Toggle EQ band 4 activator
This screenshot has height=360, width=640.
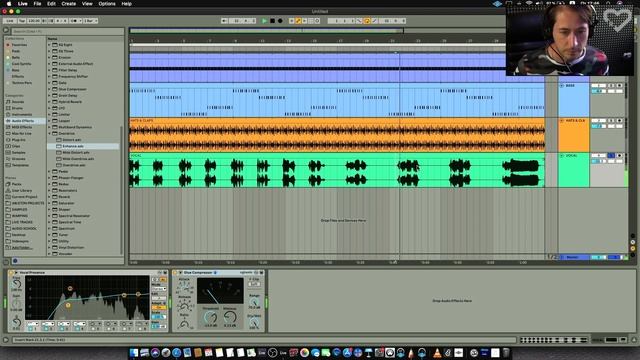pyautogui.click(x=77, y=328)
